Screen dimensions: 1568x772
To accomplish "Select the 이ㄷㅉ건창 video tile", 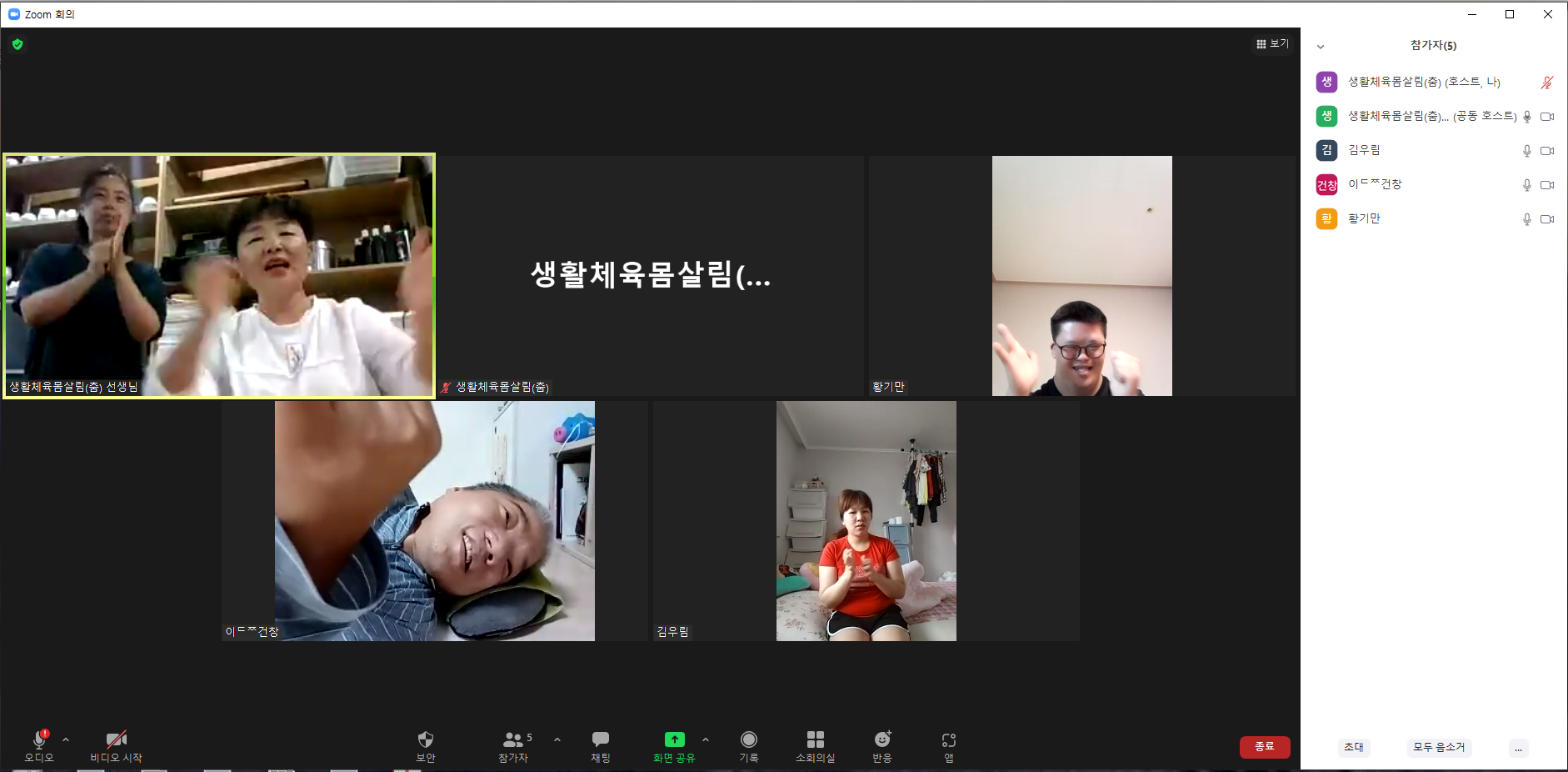I will (x=435, y=521).
